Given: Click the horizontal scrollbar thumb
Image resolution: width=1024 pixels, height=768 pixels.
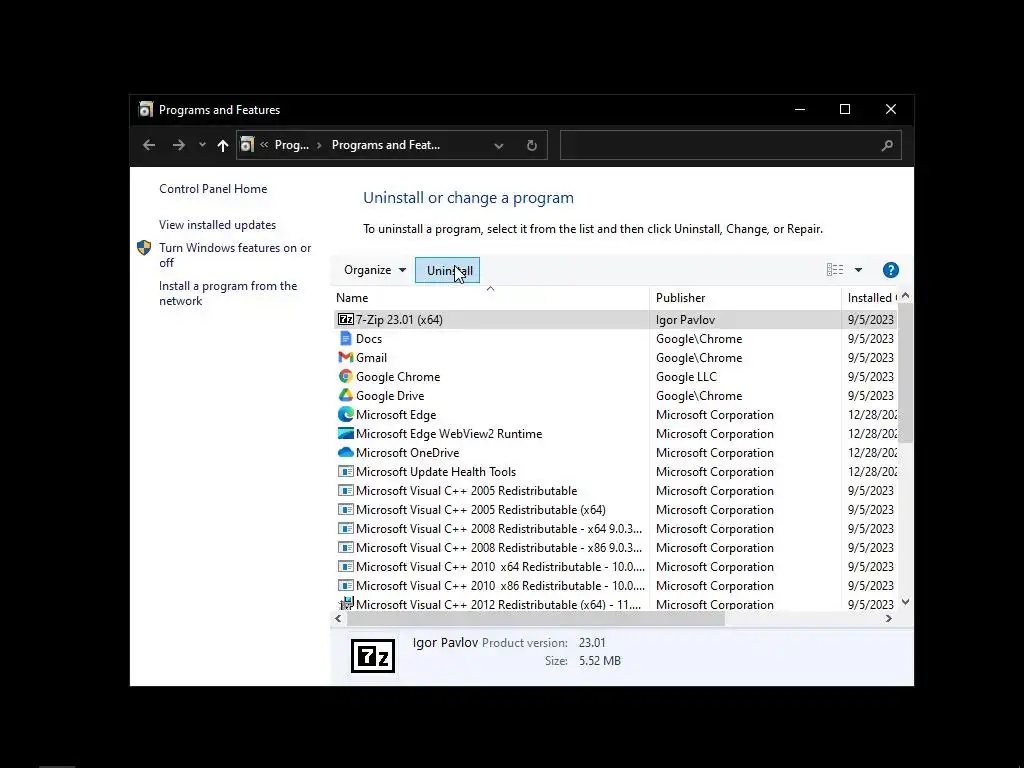Looking at the screenshot, I should tap(536, 618).
